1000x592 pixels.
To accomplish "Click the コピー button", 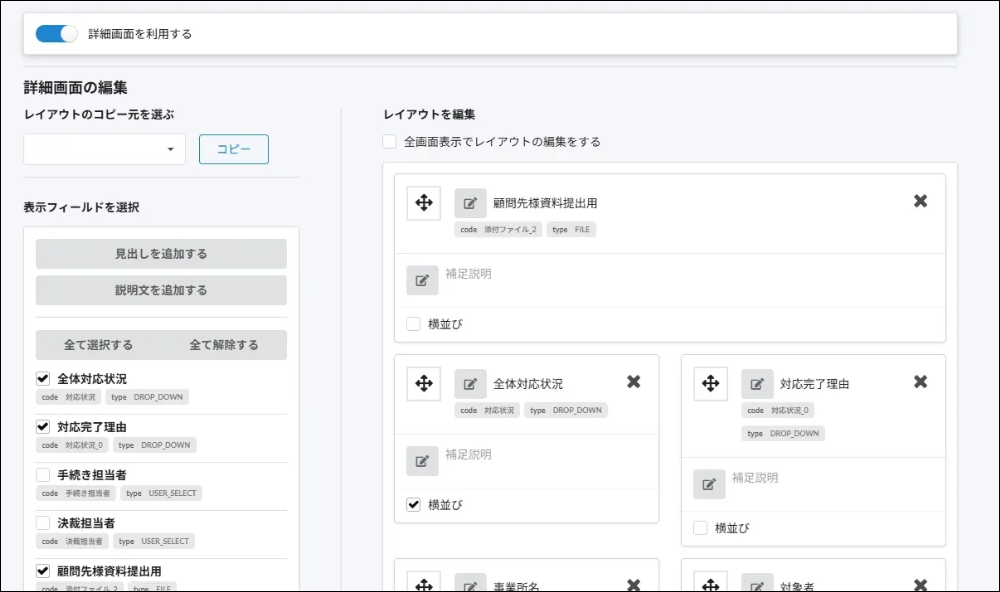I will pyautogui.click(x=233, y=149).
